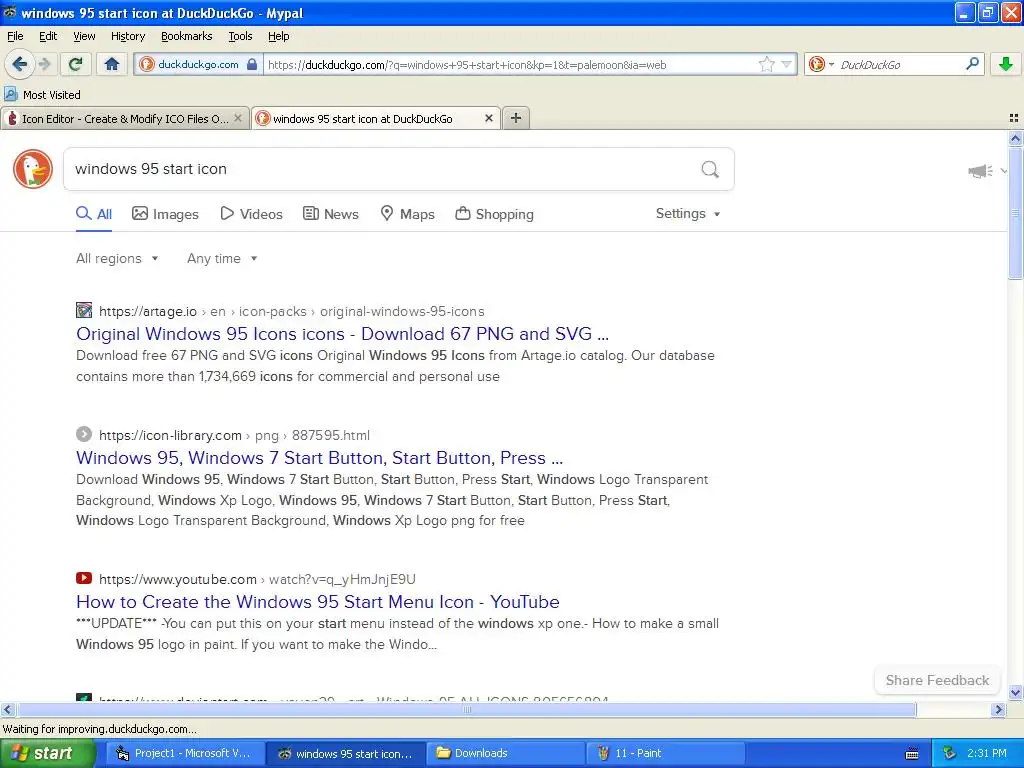Click the horizontal scrollbar right arrow
Screen dimensions: 1024x768
[998, 709]
